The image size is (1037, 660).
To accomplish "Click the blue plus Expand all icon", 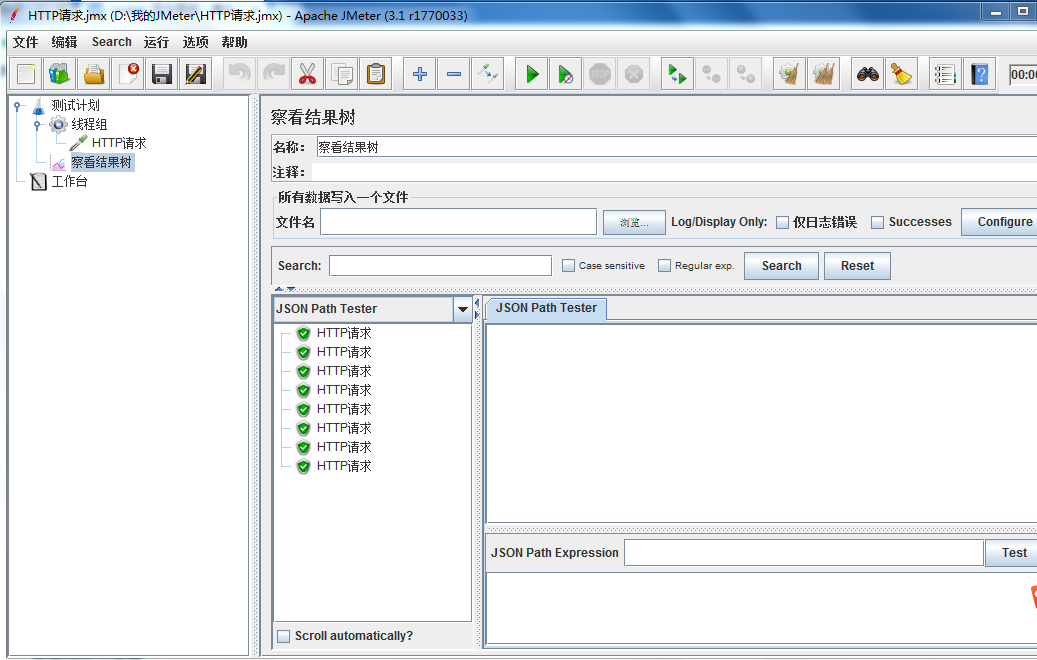I will [419, 73].
